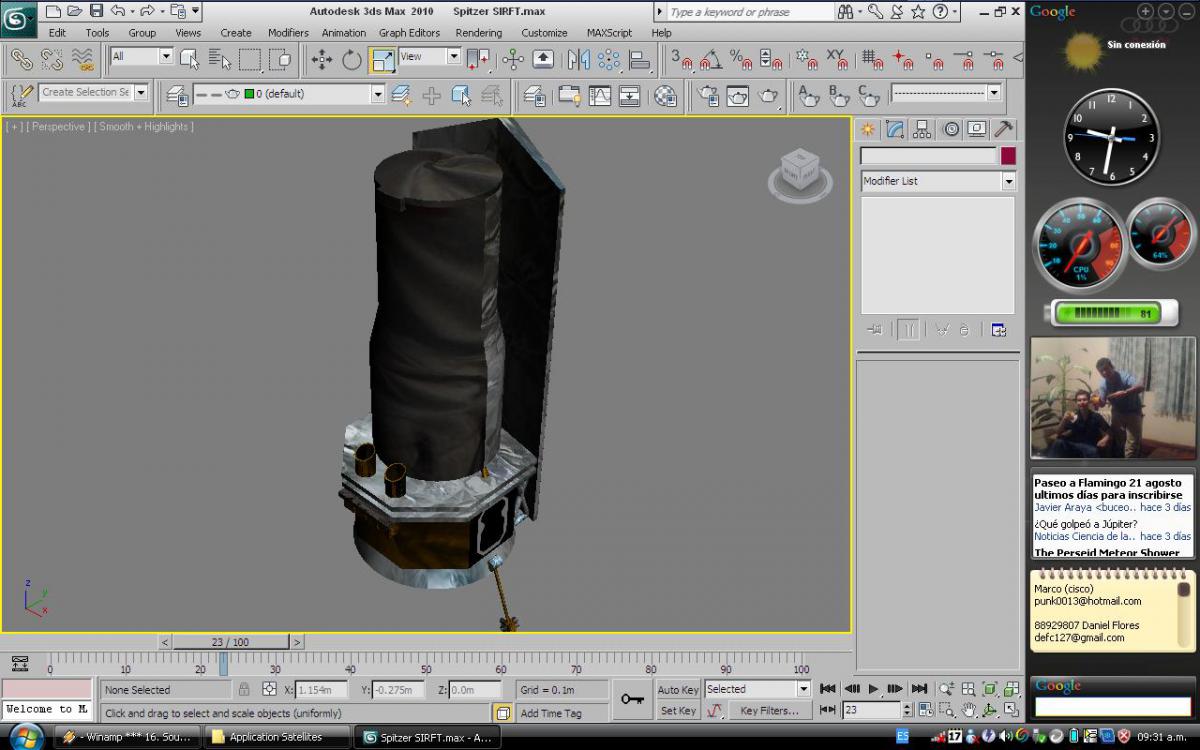Image resolution: width=1200 pixels, height=750 pixels.
Task: Toggle Percent Snap
Action: [741, 60]
